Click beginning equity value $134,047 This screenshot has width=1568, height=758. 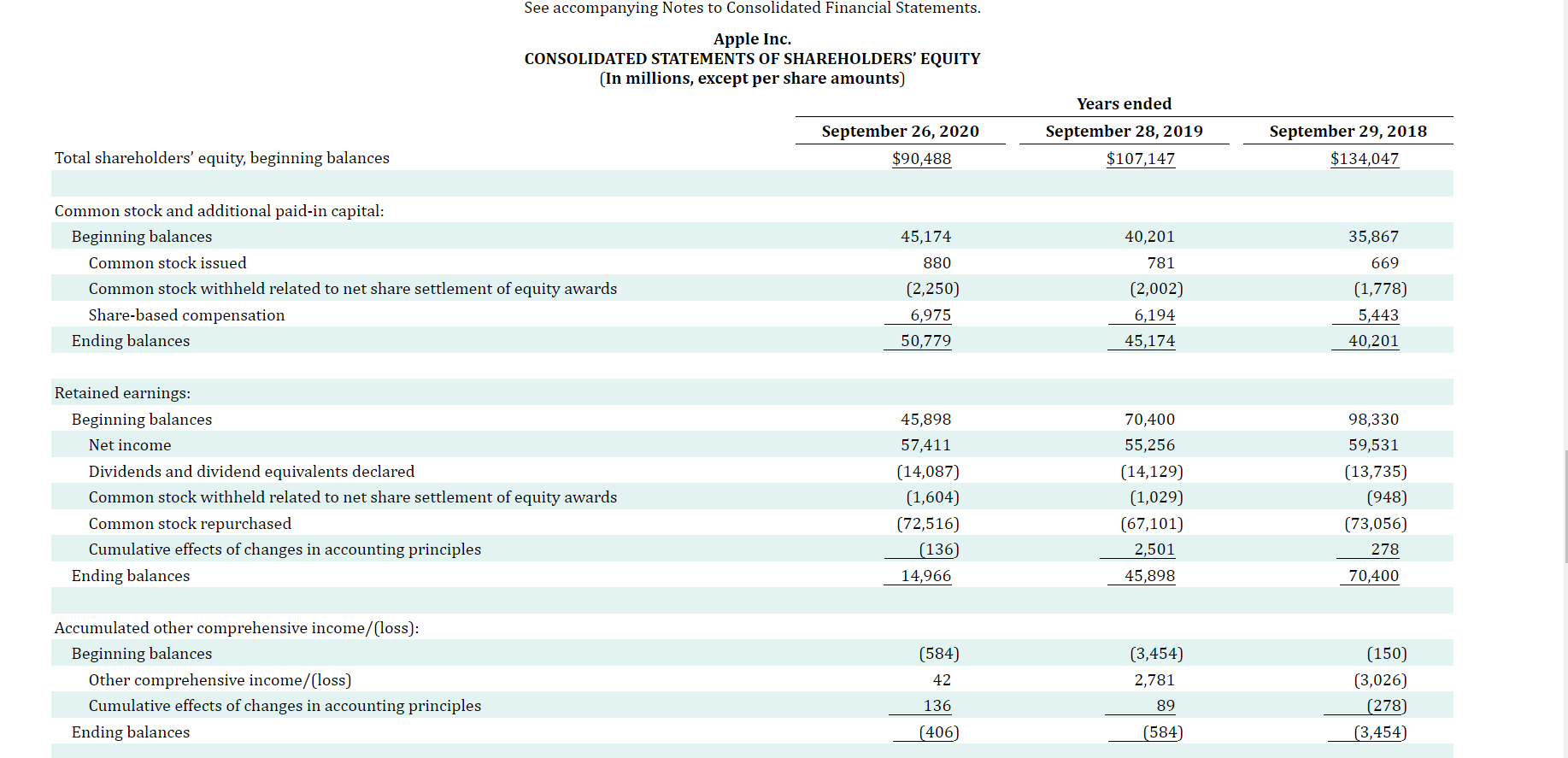click(x=1364, y=159)
